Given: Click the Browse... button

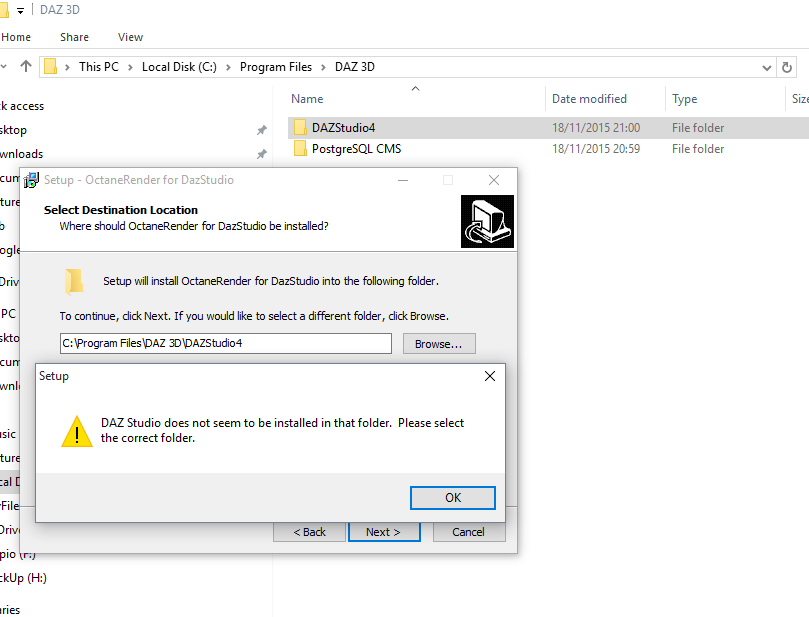Looking at the screenshot, I should [x=439, y=344].
